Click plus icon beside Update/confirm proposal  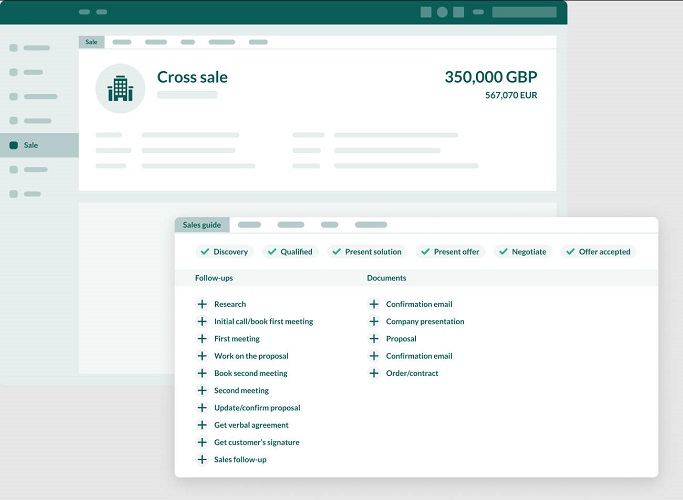point(202,408)
